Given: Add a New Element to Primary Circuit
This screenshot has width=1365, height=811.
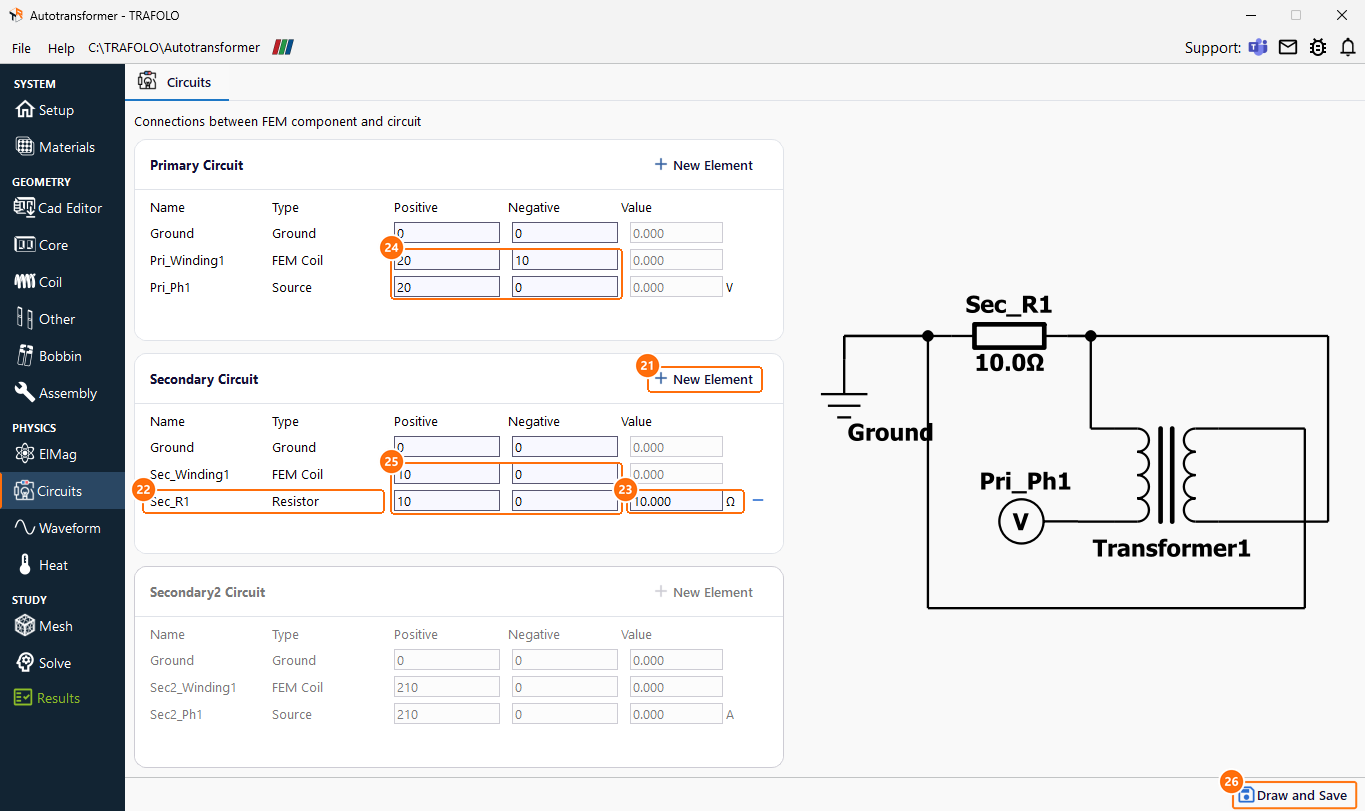Looking at the screenshot, I should (703, 165).
